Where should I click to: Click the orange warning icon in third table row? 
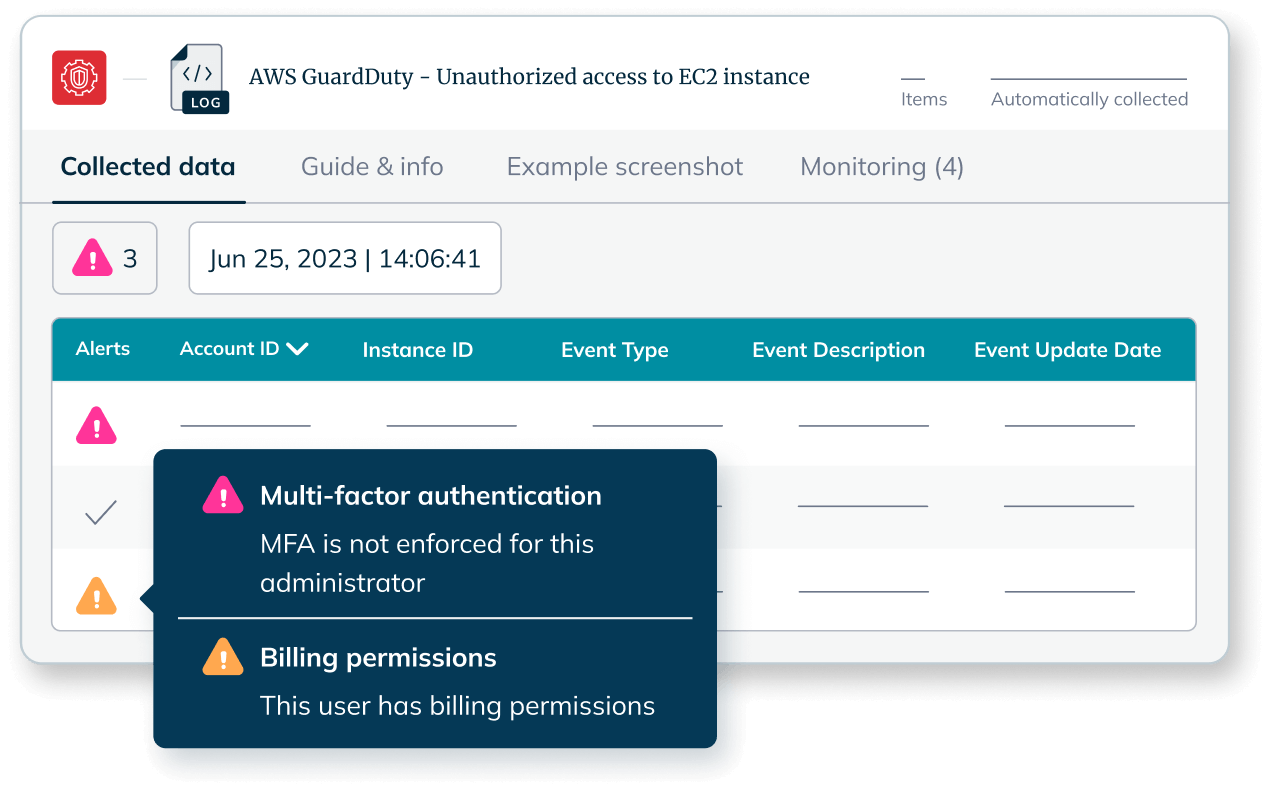(96, 596)
